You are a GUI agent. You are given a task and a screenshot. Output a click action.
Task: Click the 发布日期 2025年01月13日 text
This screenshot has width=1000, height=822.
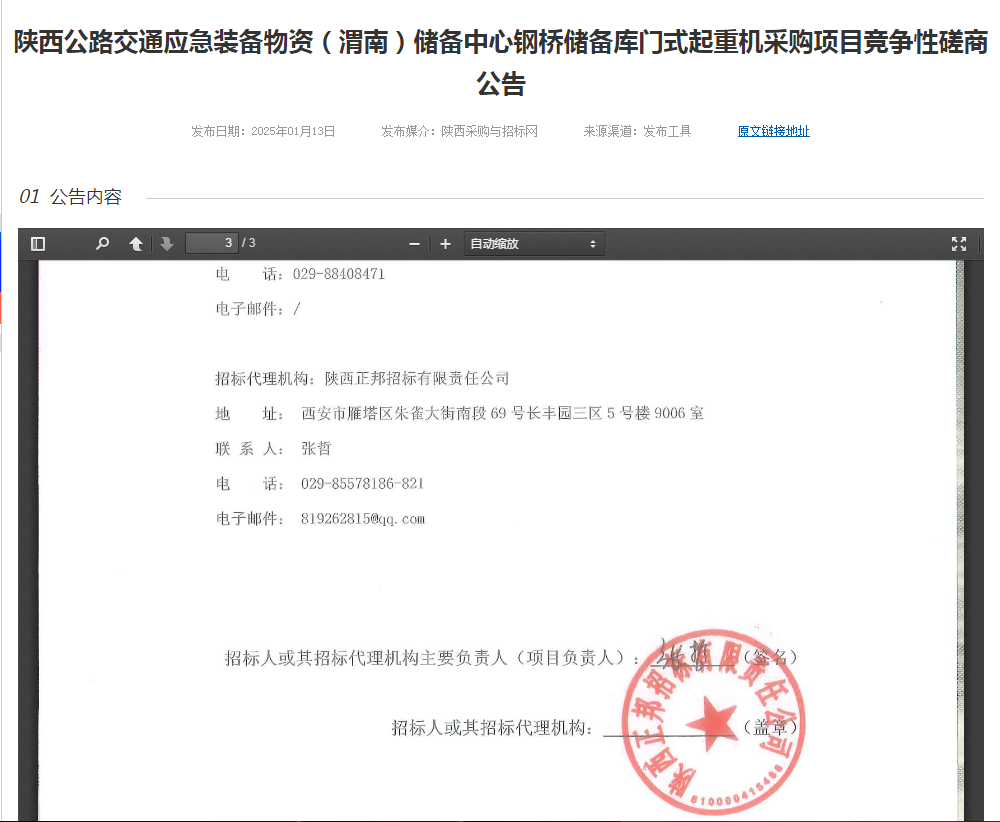(x=263, y=131)
